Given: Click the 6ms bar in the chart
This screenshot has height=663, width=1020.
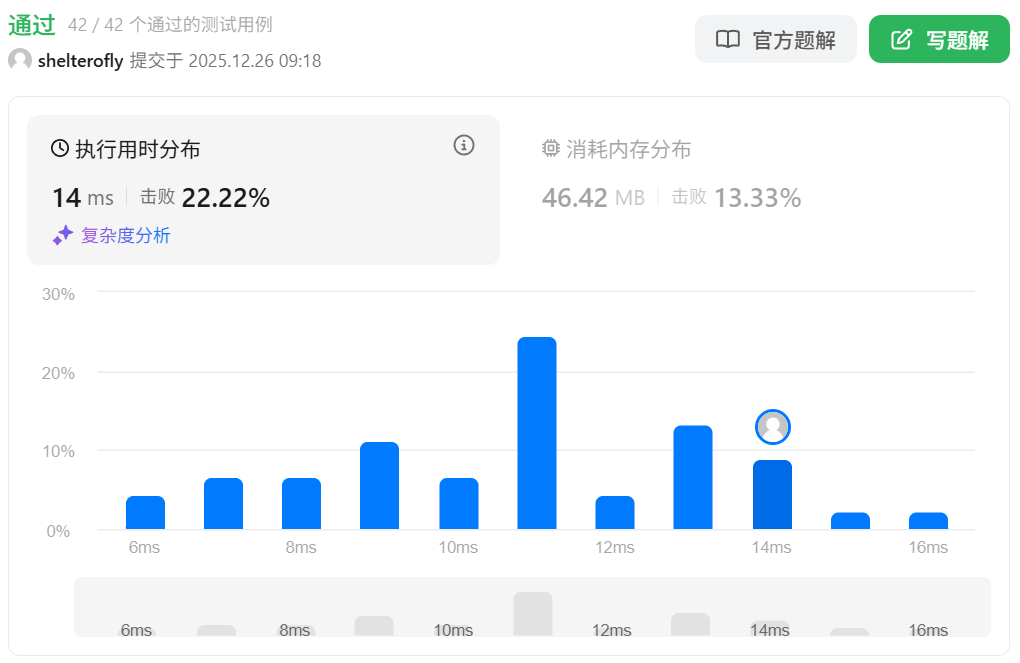Looking at the screenshot, I should 145,512.
